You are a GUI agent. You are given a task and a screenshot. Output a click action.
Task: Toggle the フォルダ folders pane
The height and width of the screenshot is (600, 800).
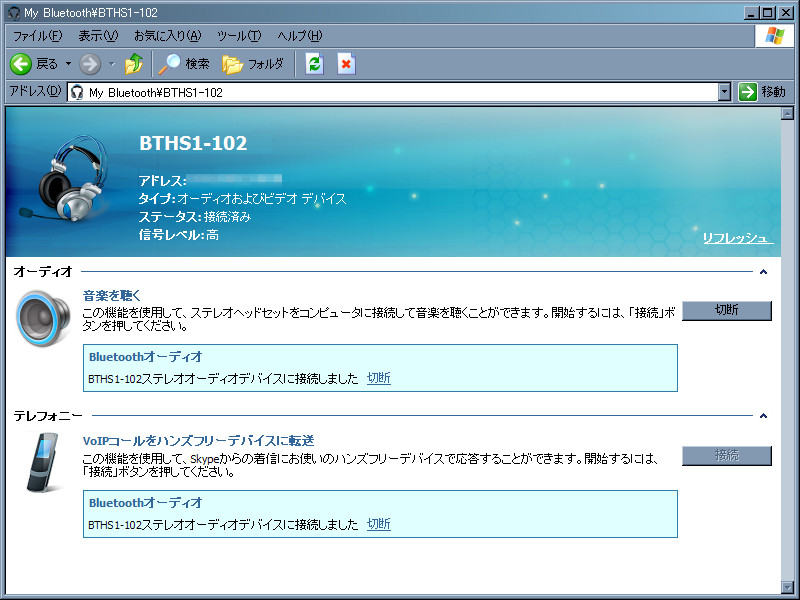(x=253, y=64)
